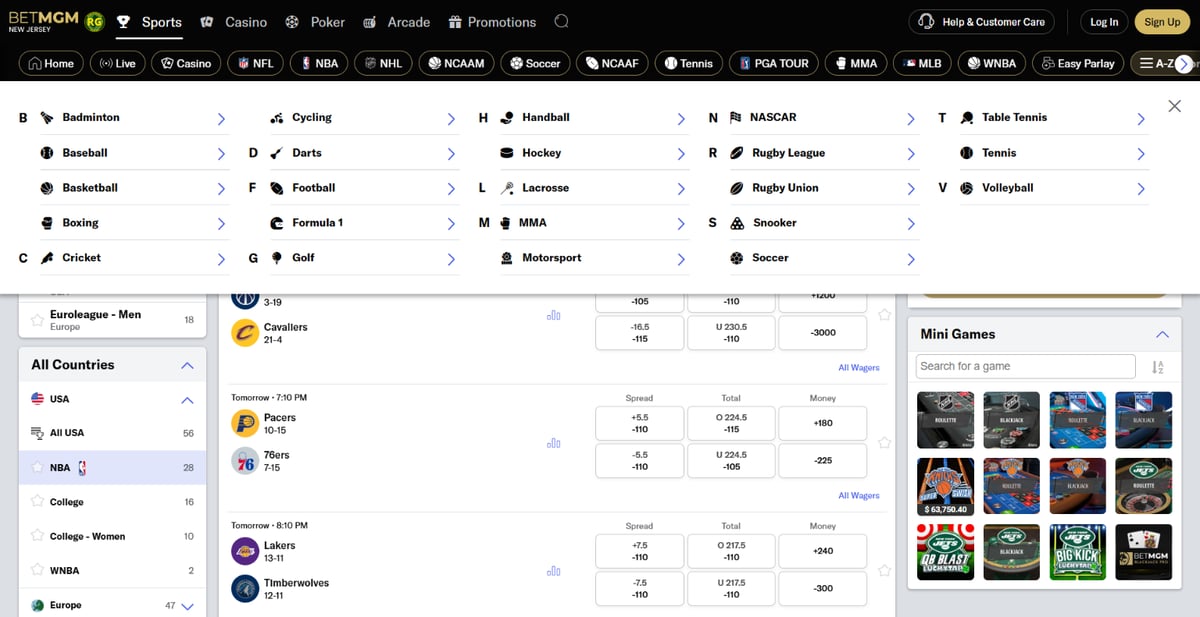Open the Rugby Union row arrow
The height and width of the screenshot is (617, 1200).
911,189
